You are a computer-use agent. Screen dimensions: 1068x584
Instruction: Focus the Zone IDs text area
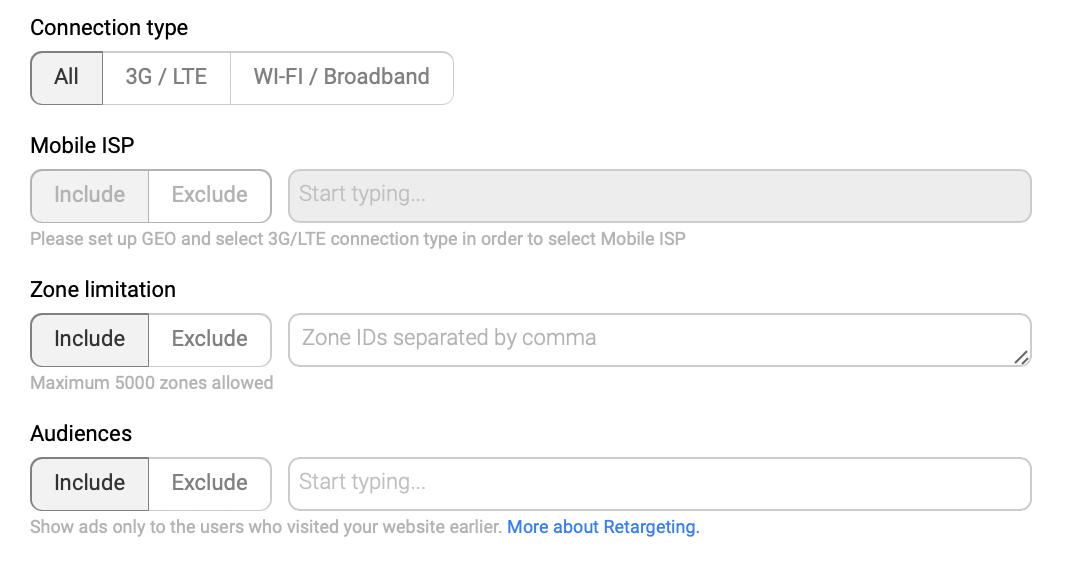(x=650, y=339)
